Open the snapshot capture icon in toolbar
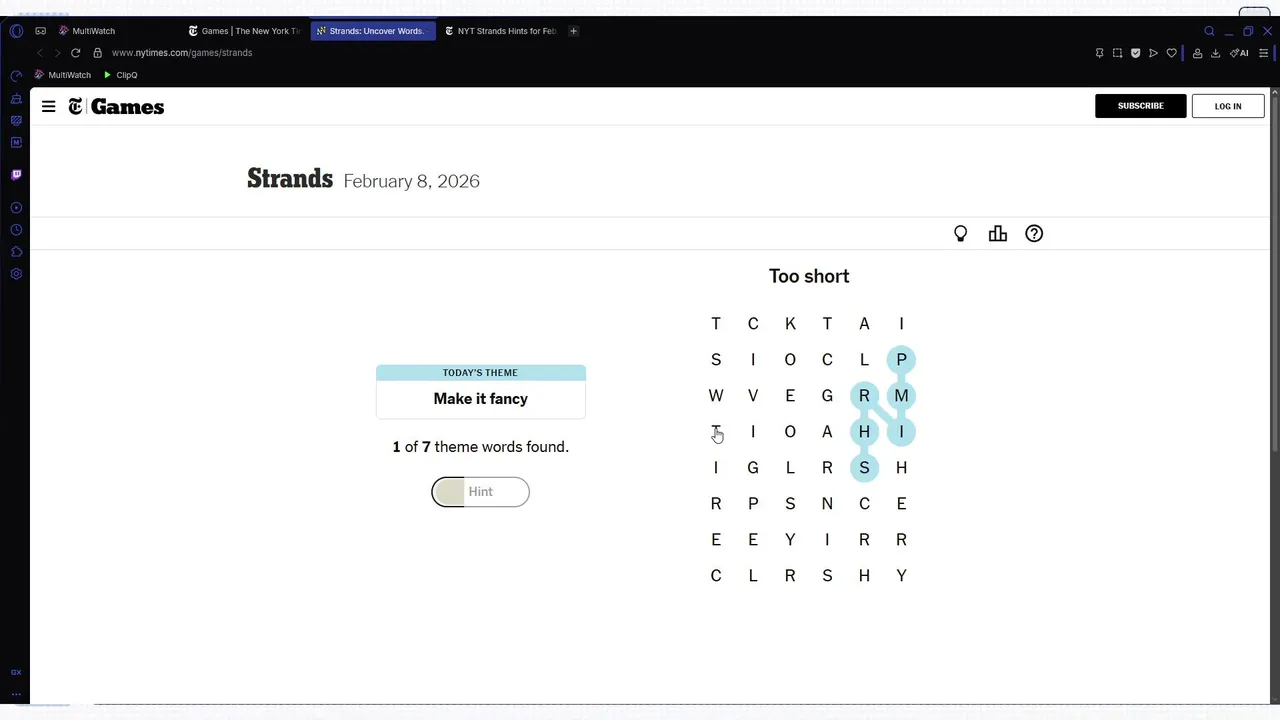Viewport: 1280px width, 720px height. tap(1117, 53)
